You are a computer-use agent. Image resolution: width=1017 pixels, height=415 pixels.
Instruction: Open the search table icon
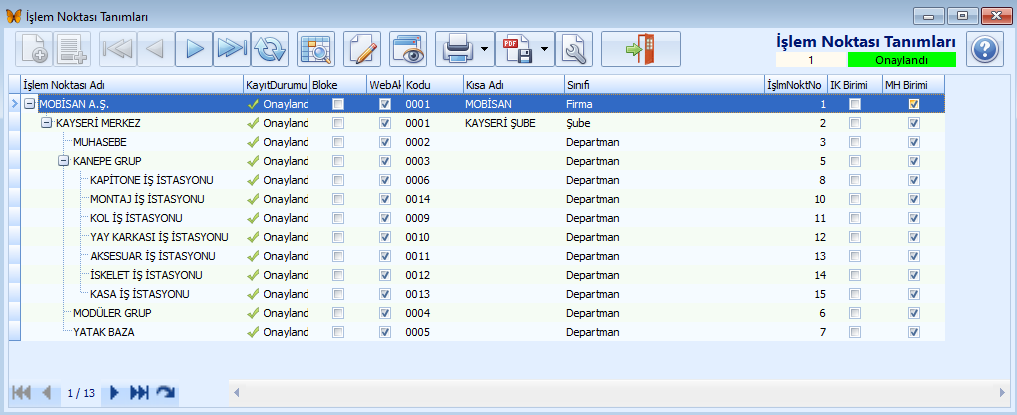pos(316,49)
